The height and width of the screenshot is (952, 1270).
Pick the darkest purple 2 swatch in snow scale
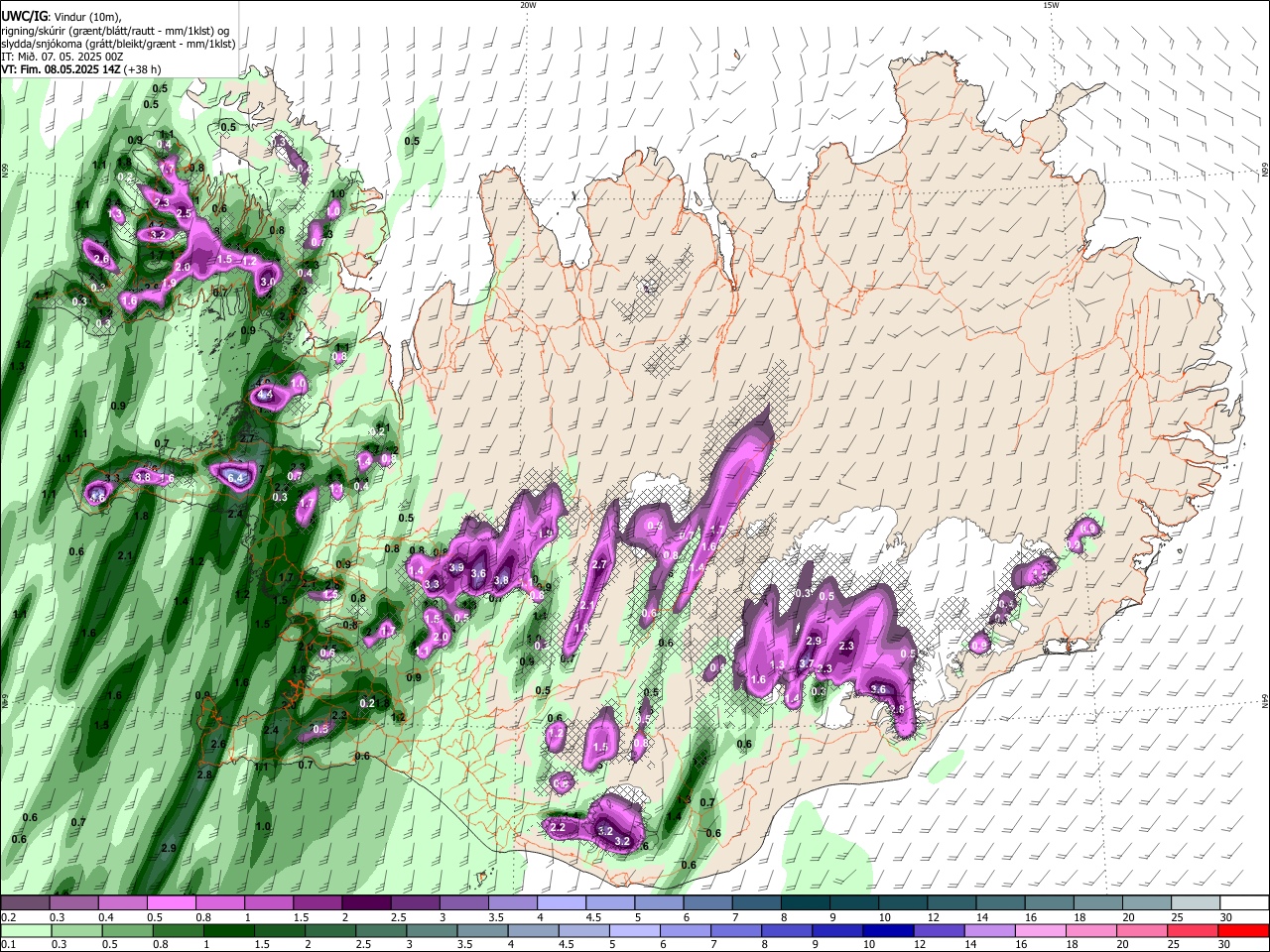click(365, 903)
